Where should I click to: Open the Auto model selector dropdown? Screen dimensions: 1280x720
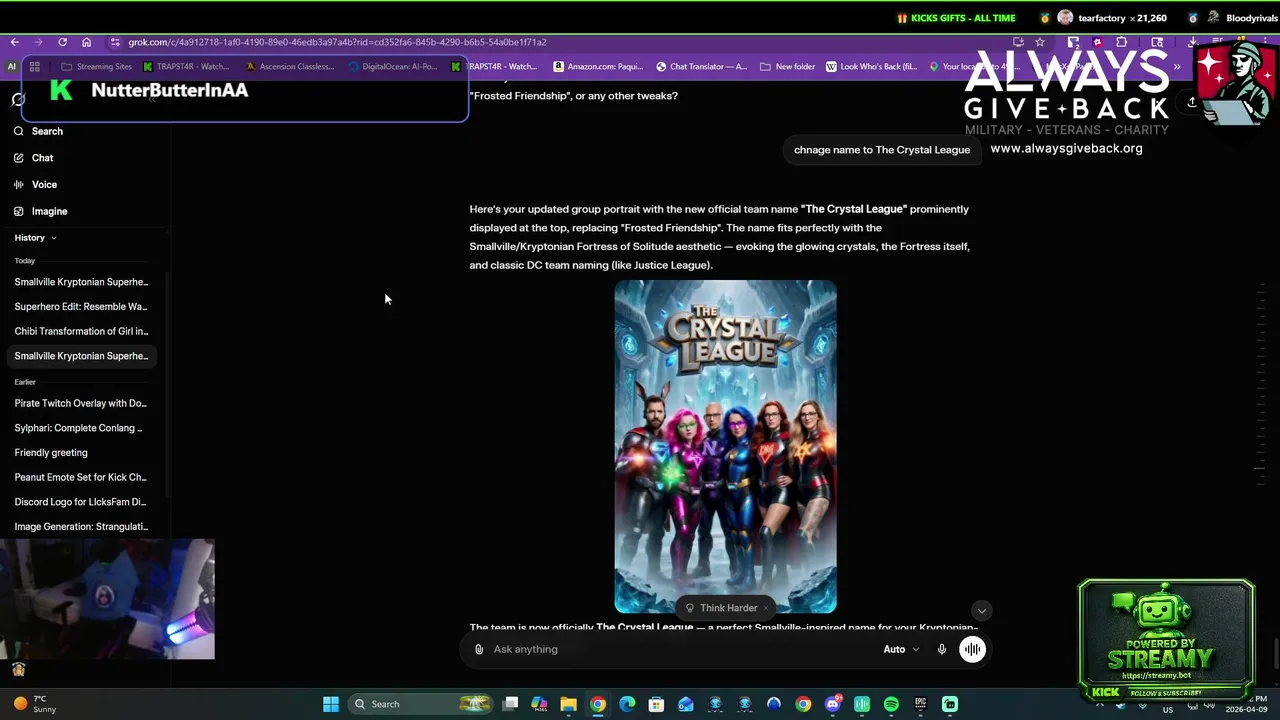(901, 650)
